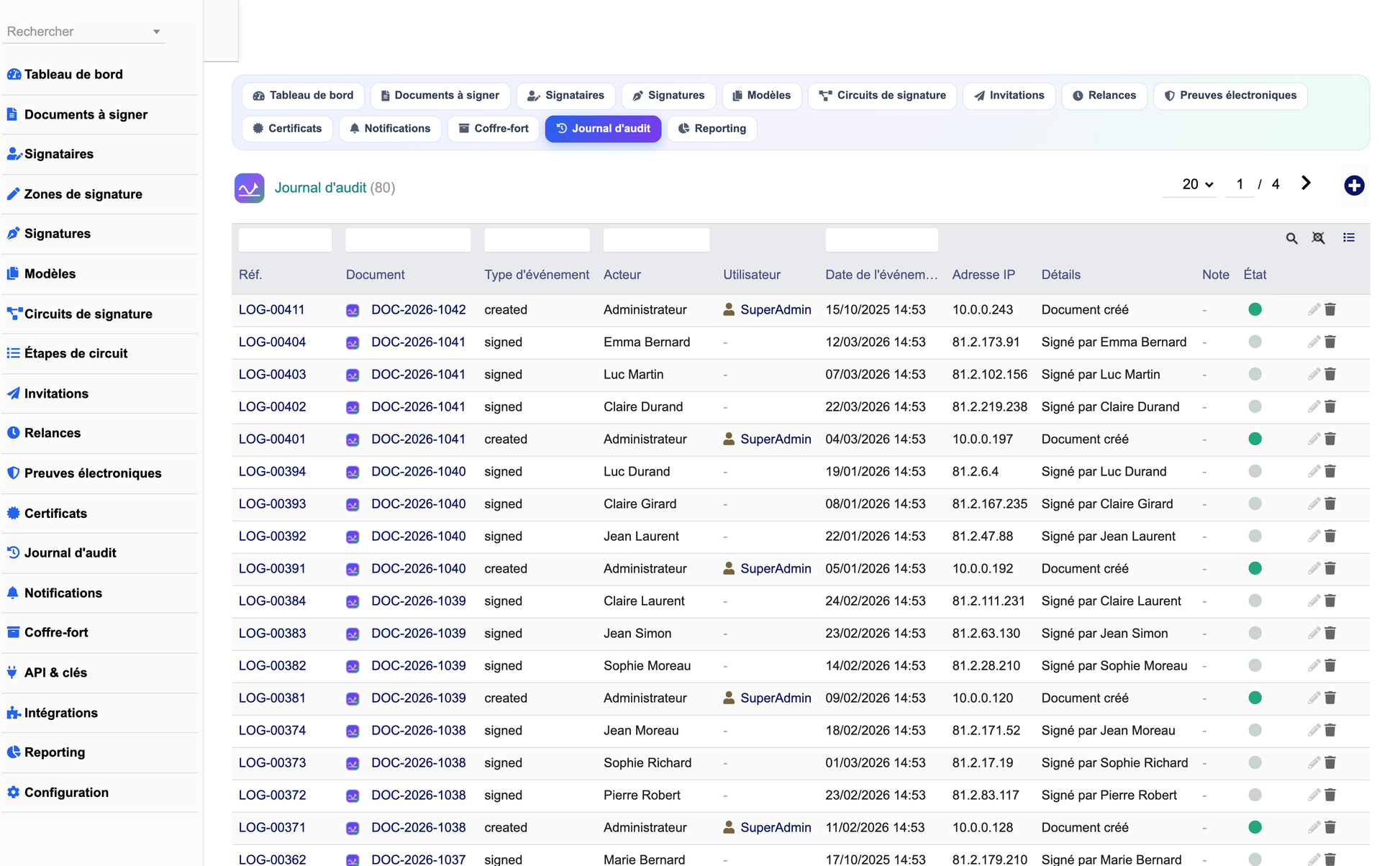Toggle the green status dot on LOG-00391
The height and width of the screenshot is (866, 1400).
[x=1255, y=568]
